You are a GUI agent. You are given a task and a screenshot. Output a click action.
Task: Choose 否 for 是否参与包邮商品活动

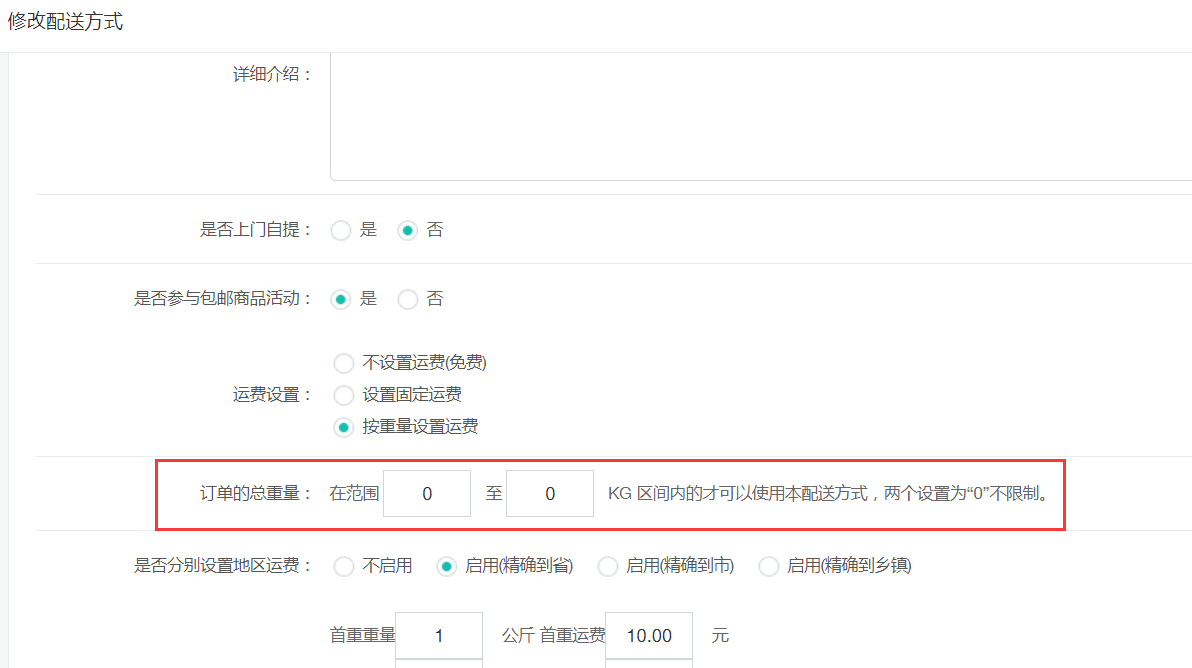point(408,299)
